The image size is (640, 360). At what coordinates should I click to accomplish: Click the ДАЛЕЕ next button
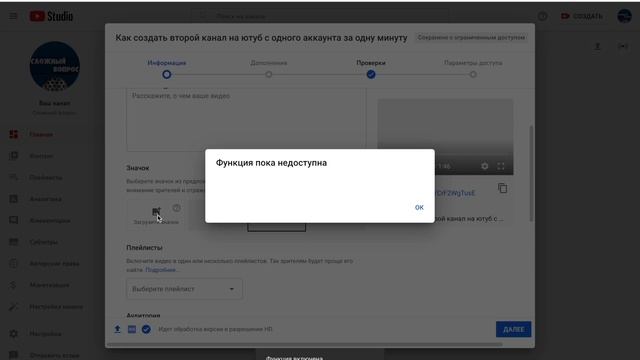pyautogui.click(x=513, y=329)
